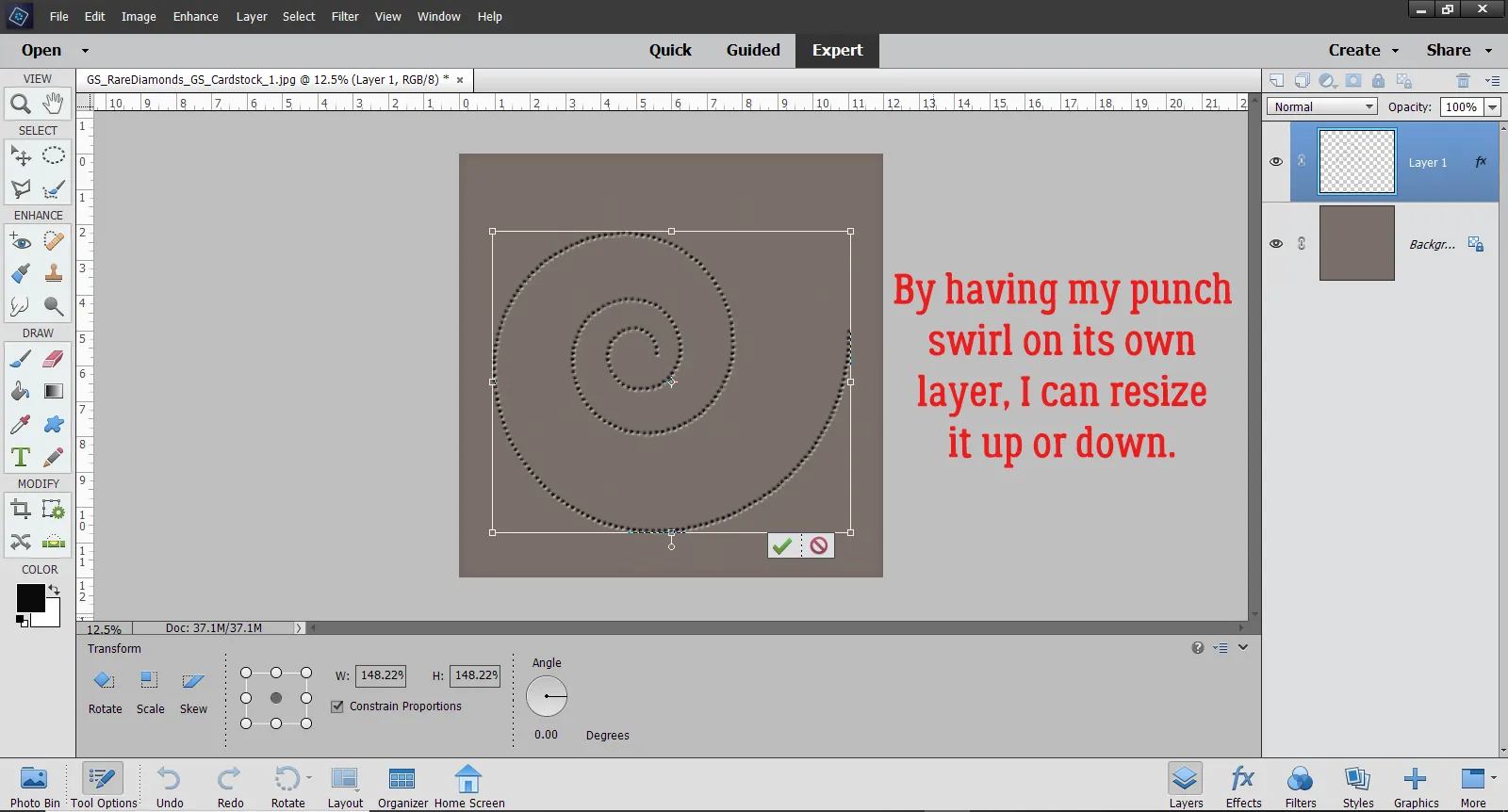Choose the Crop tool

coord(20,510)
